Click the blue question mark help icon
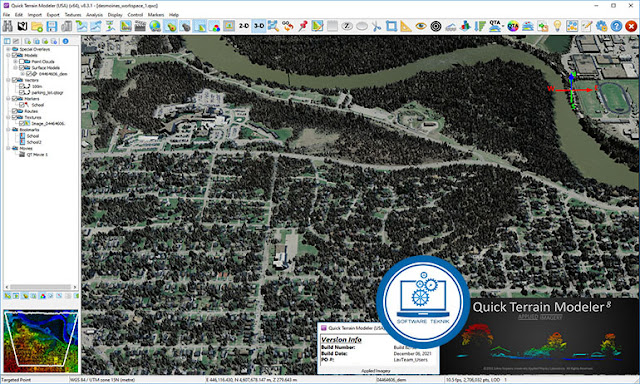This screenshot has height=384, width=640. tap(616, 26)
